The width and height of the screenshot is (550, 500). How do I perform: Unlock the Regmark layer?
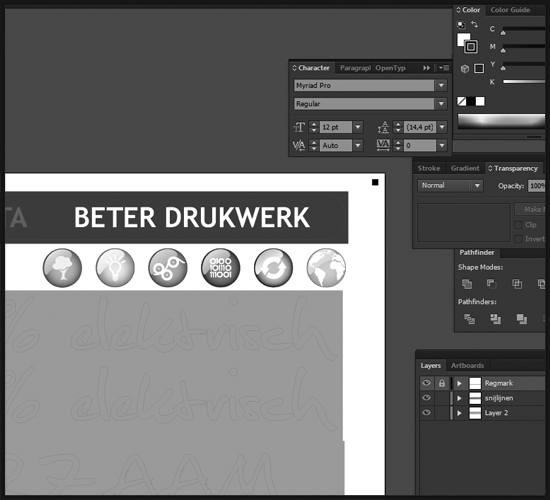(442, 383)
